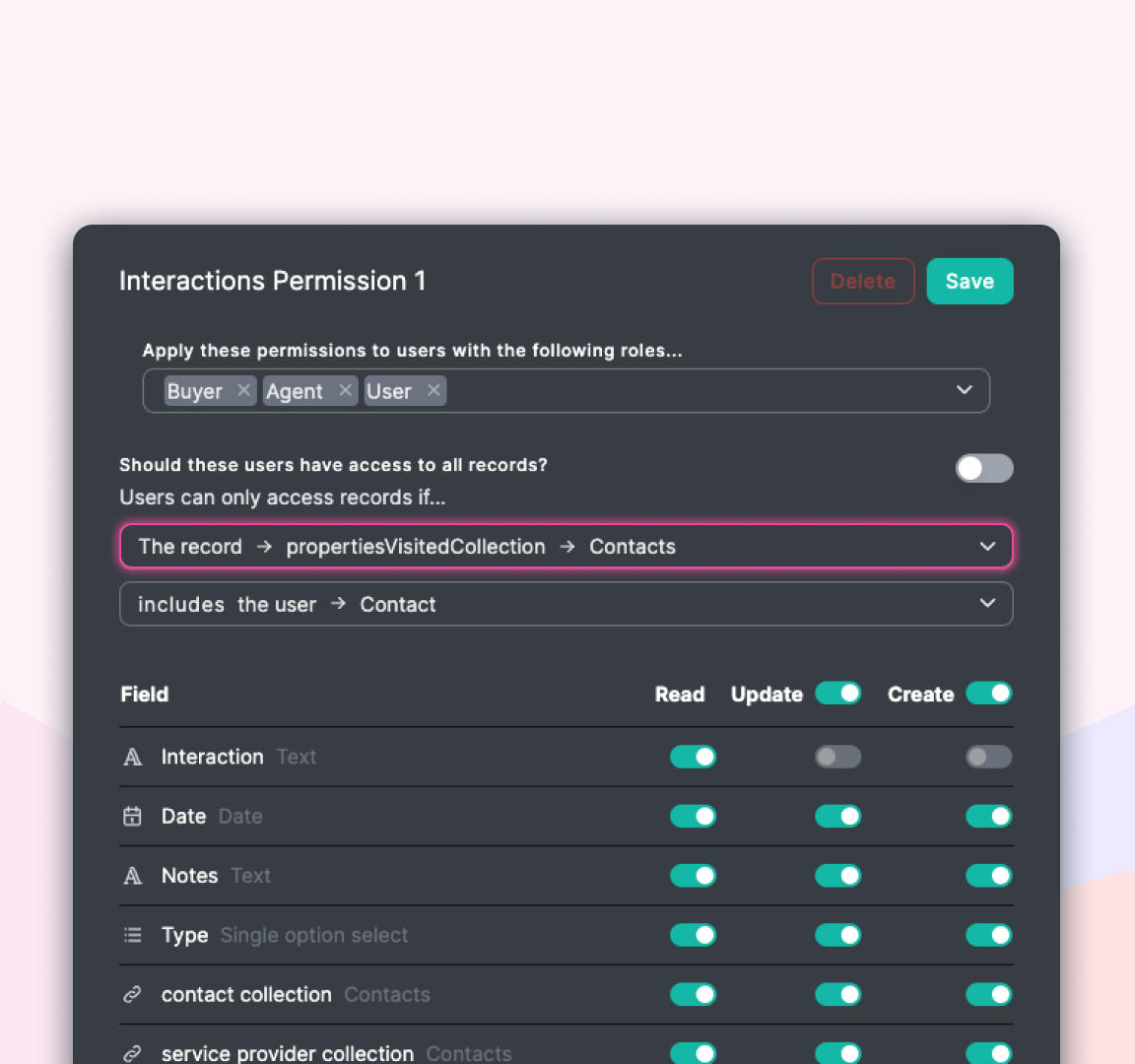Remove the Agent role chip
The height and width of the screenshot is (1064, 1135).
click(x=345, y=390)
